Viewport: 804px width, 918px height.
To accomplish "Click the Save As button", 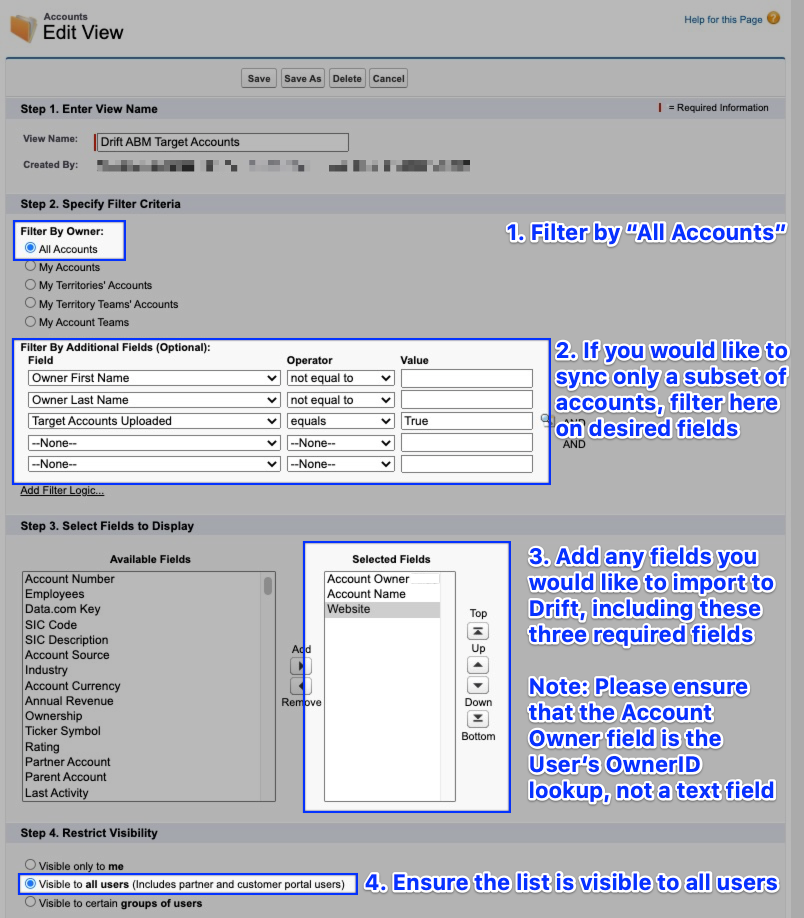I will pyautogui.click(x=303, y=78).
